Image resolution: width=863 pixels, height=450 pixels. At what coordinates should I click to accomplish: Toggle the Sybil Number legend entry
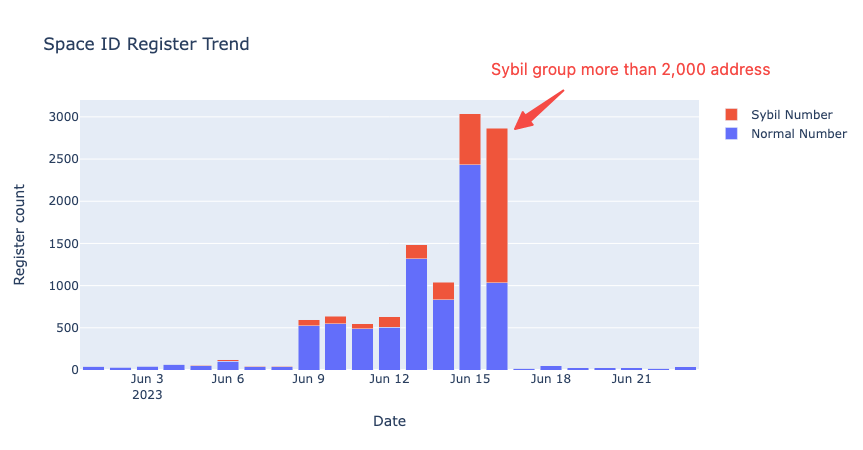pos(785,114)
